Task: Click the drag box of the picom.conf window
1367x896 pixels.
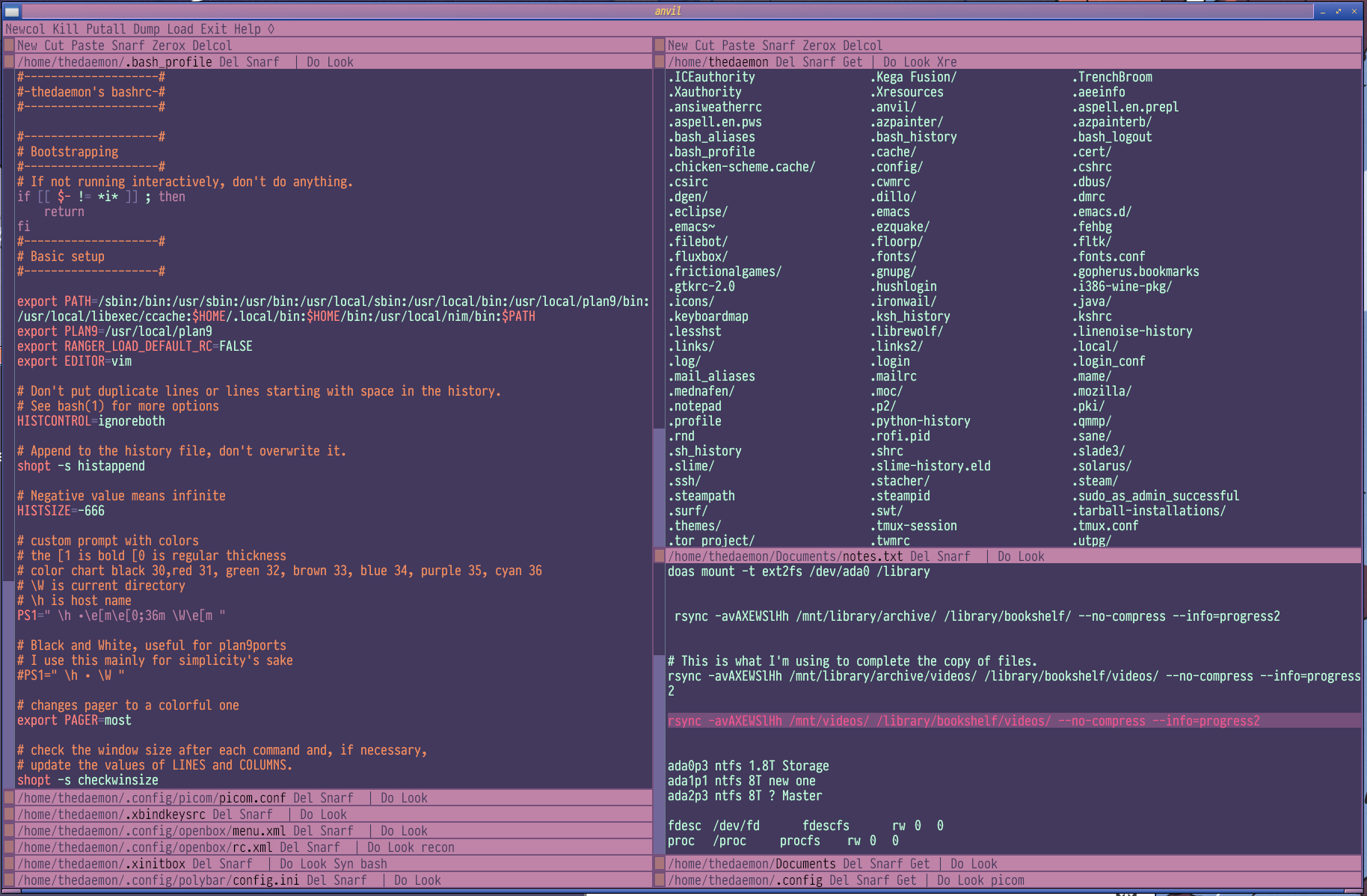Action: tap(9, 797)
